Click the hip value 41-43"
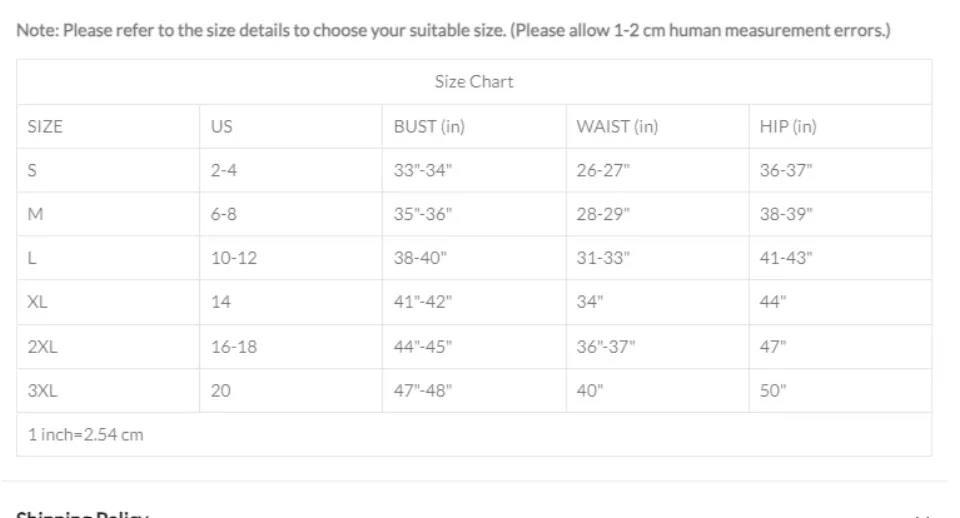960x518 pixels. (786, 259)
